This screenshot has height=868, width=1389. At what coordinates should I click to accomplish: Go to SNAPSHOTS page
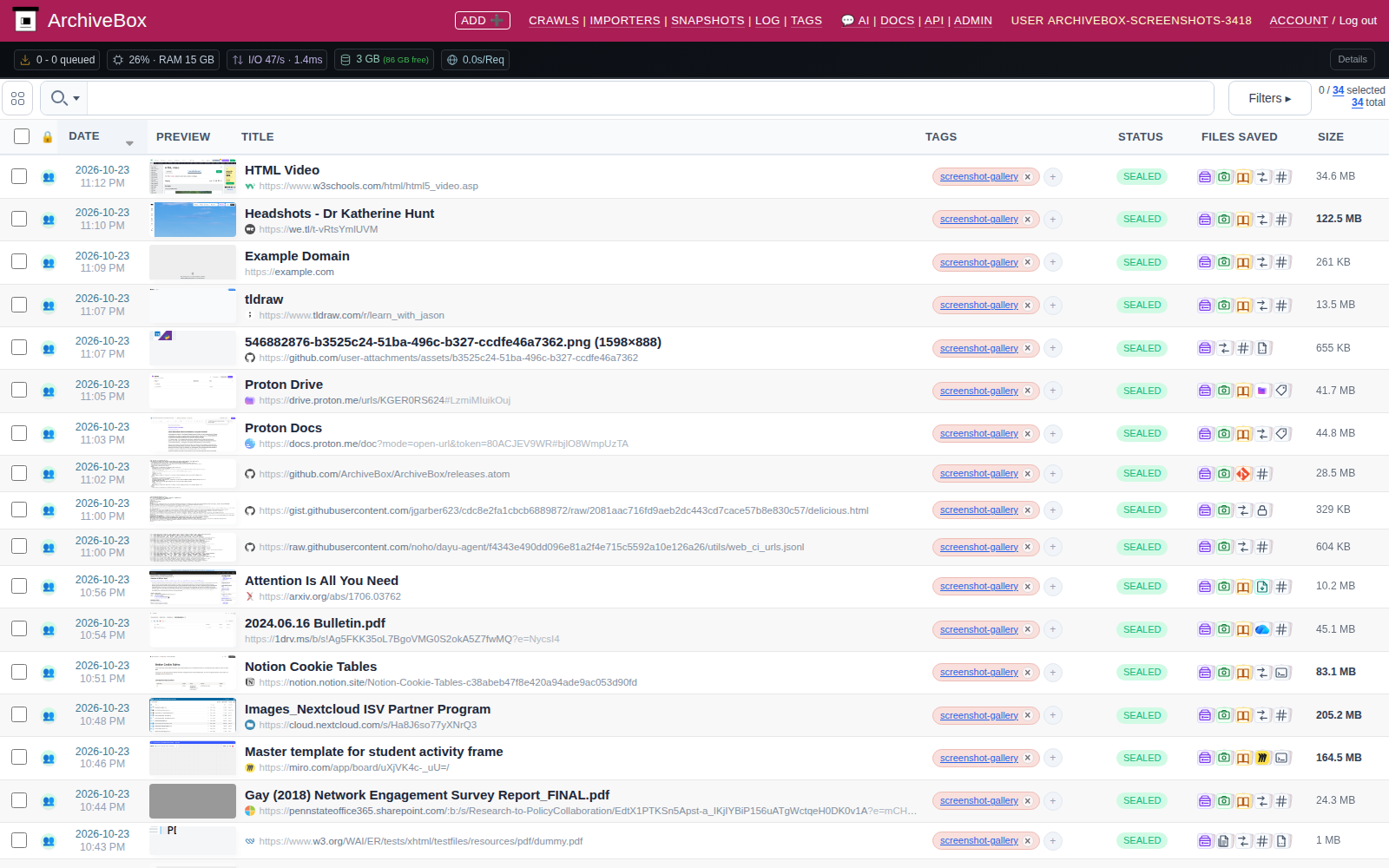[708, 21]
